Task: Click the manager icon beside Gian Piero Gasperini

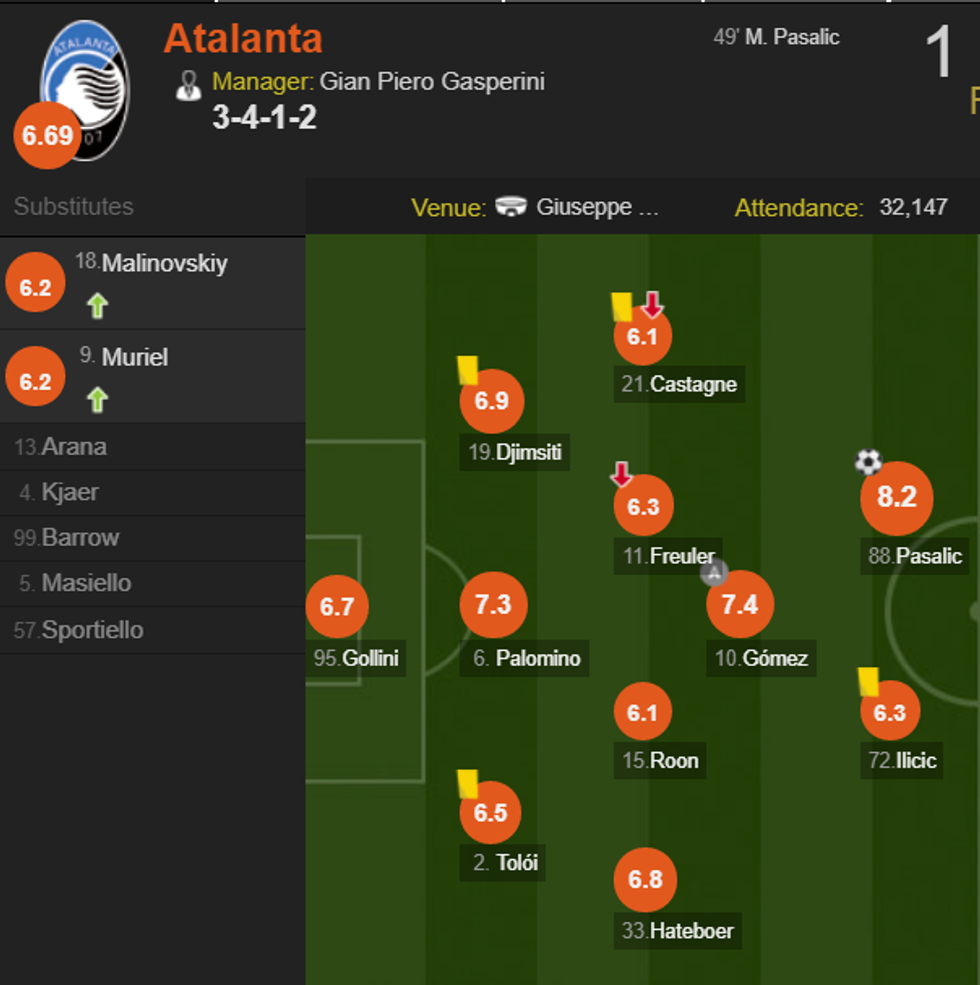Action: pyautogui.click(x=188, y=85)
